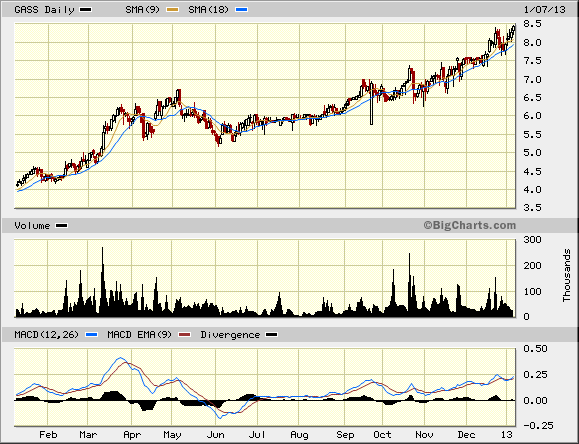
Task: Click the Dec label on time axis
Action: tap(466, 435)
